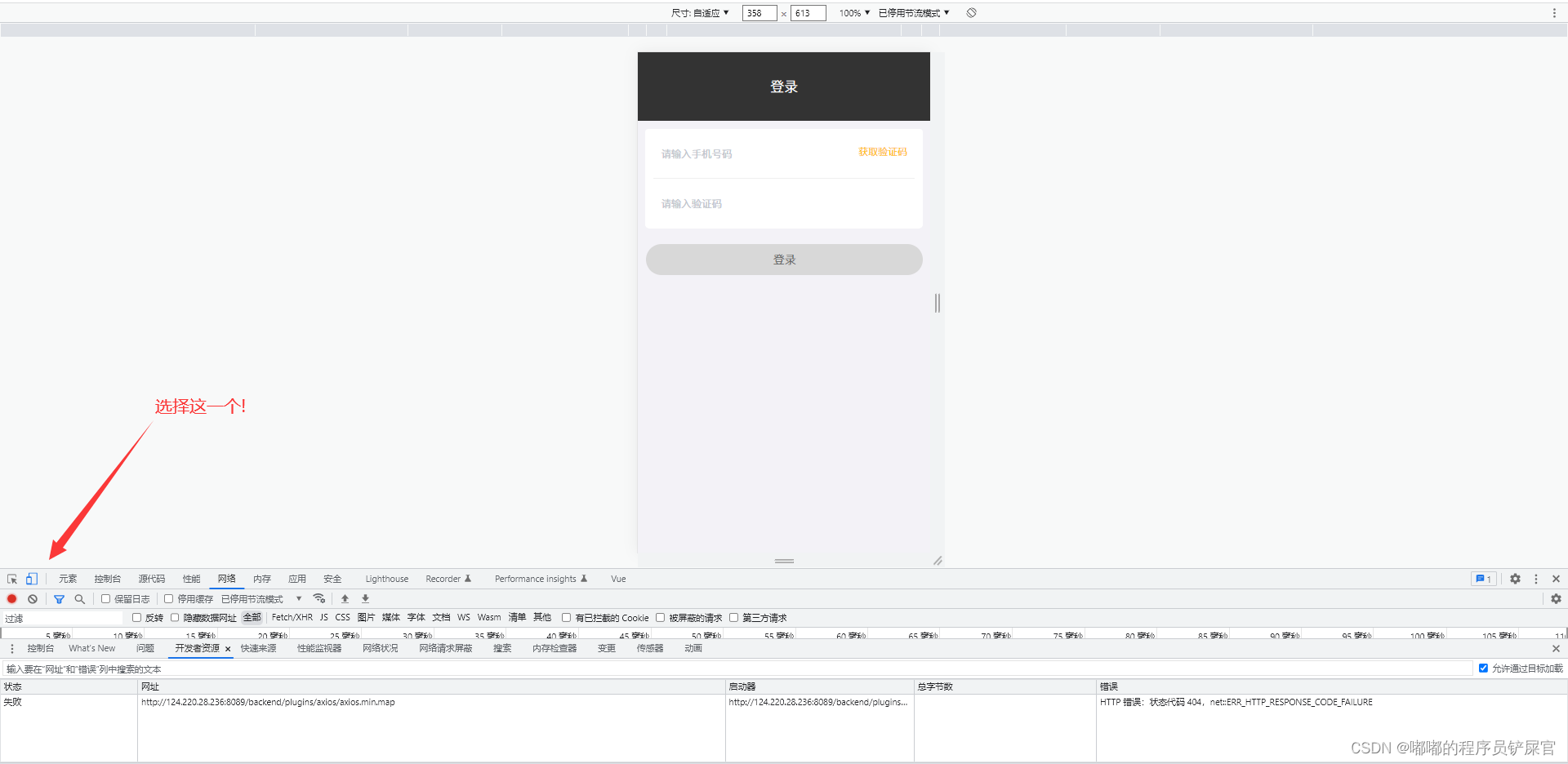Screen dimensions: 1568x764
Task: Open device toolbar 已停用节流模式 dropdown
Action: [x=914, y=13]
